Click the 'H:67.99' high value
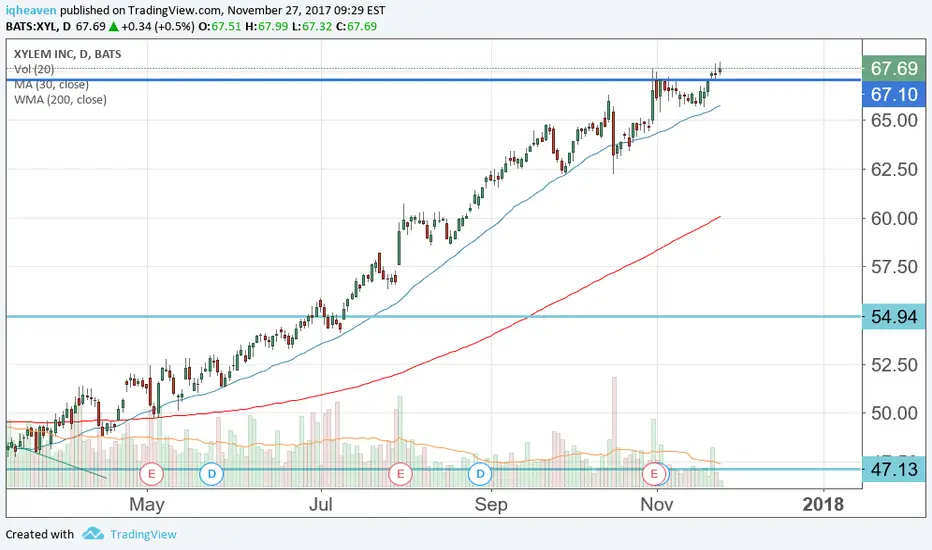 [266, 26]
